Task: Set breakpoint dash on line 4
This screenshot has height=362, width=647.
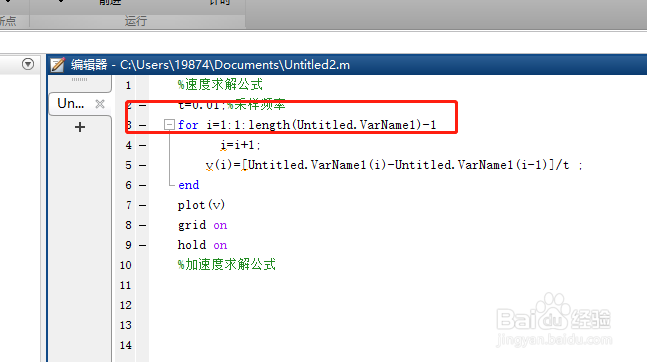Action: coord(143,145)
